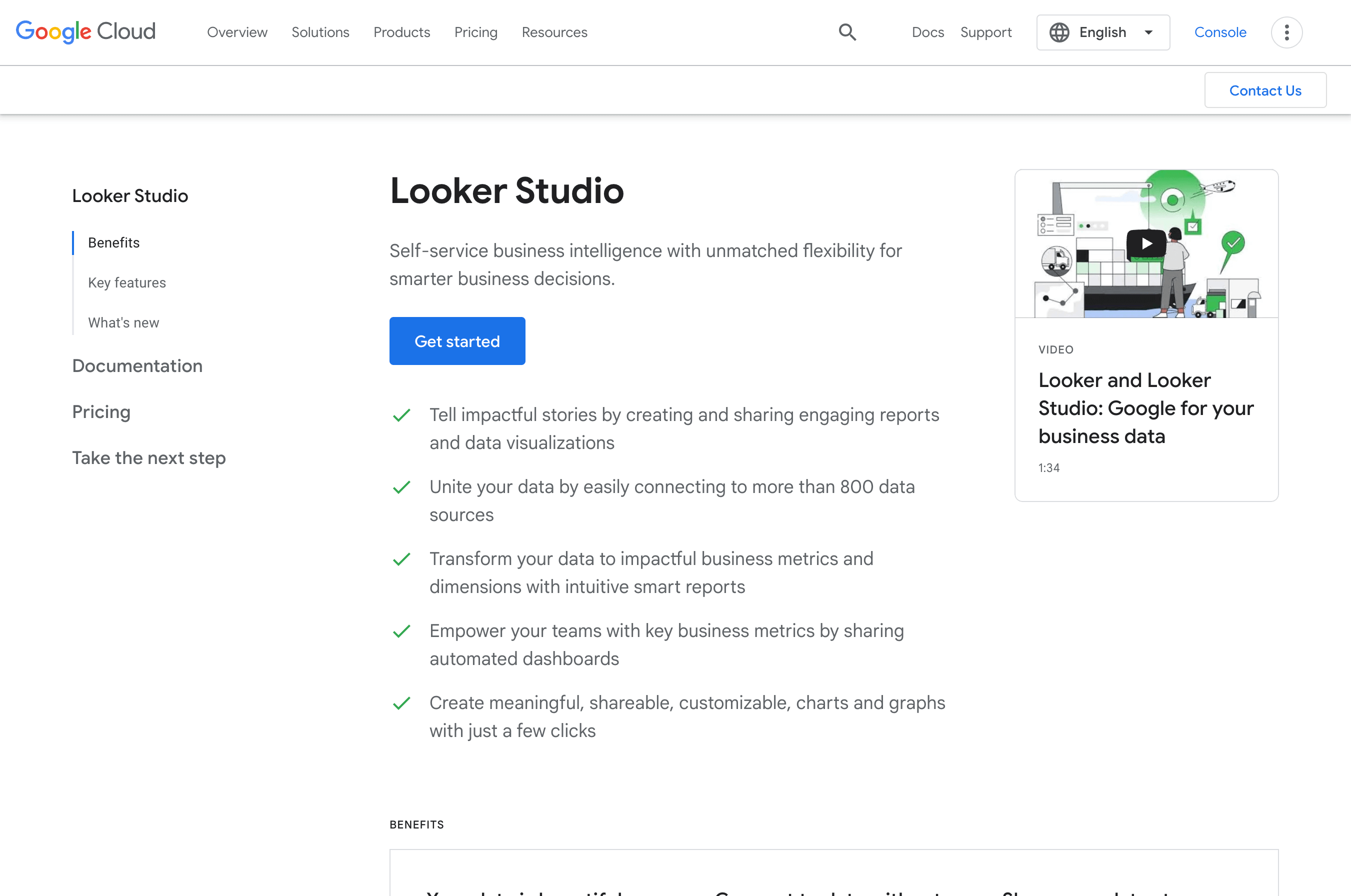Open the Console link

(x=1219, y=32)
